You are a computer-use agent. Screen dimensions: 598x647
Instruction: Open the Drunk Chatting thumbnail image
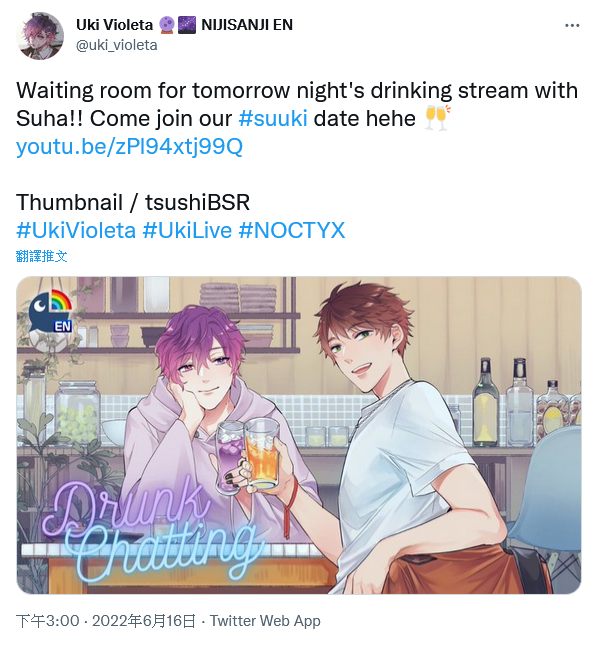tap(299, 435)
